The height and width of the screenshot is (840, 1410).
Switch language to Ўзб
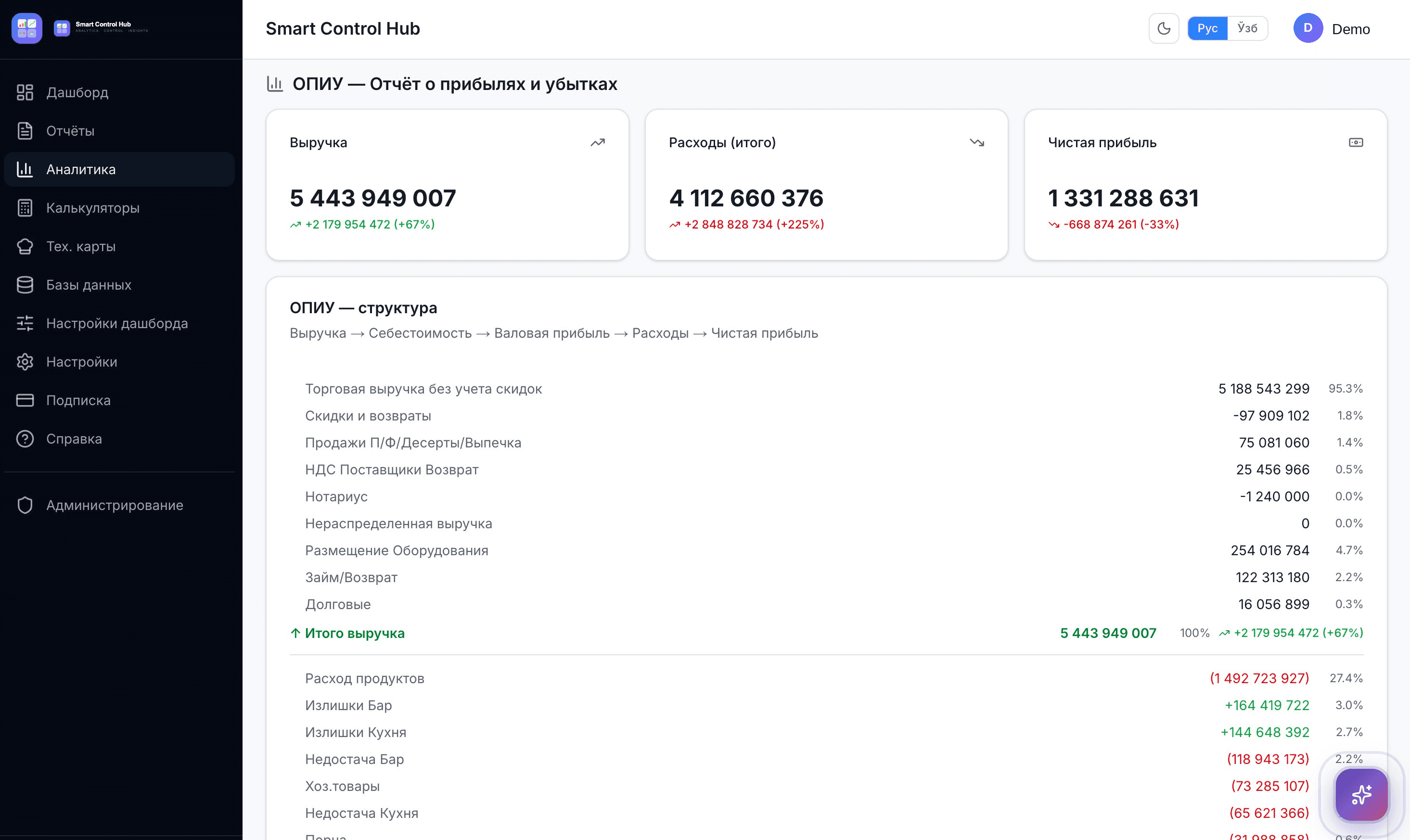click(1247, 28)
